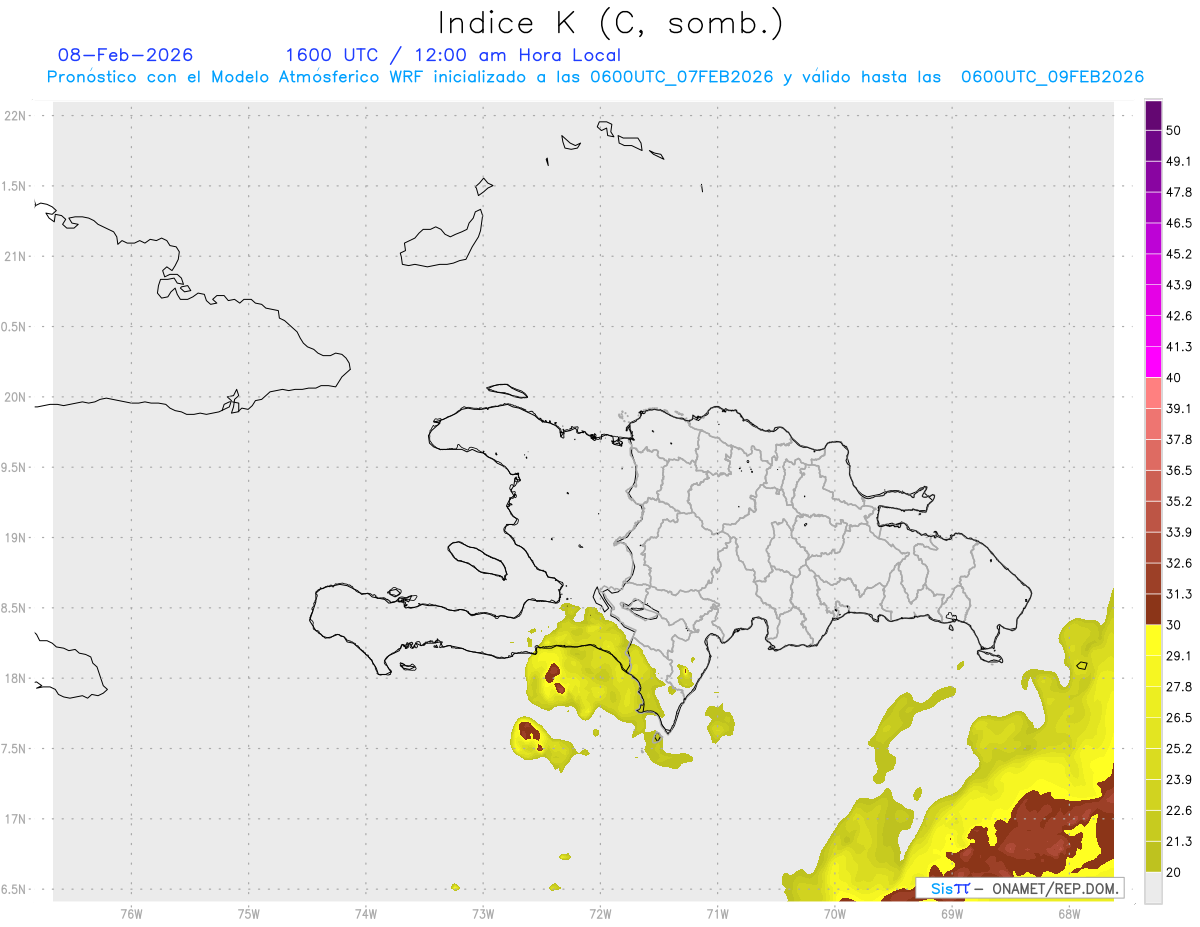
Task: Click the colorbar value '30'
Action: [x=1174, y=625]
